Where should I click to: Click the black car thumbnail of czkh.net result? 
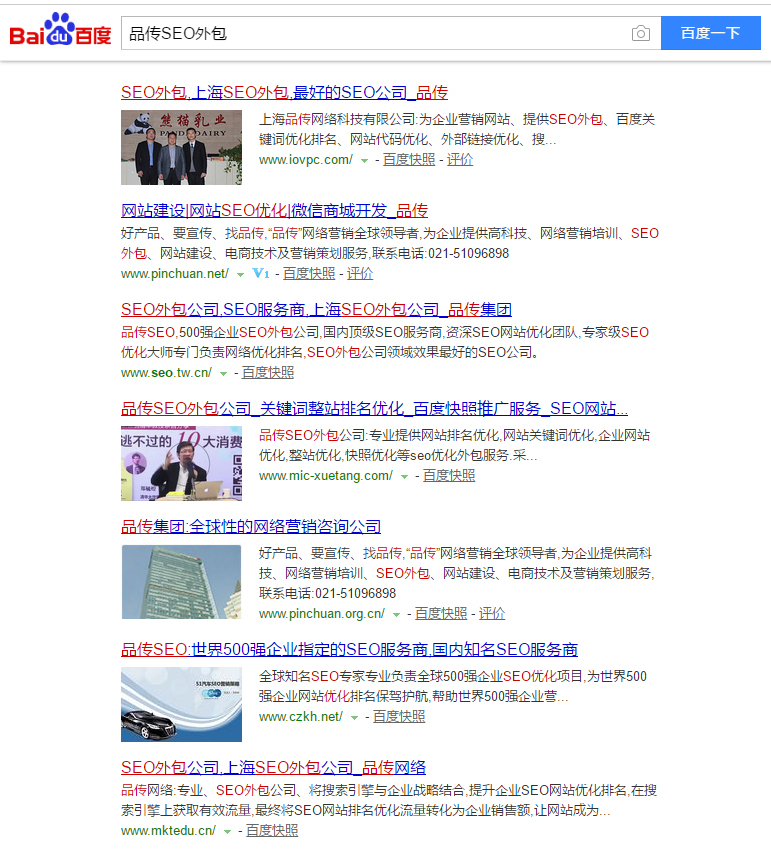pos(181,704)
